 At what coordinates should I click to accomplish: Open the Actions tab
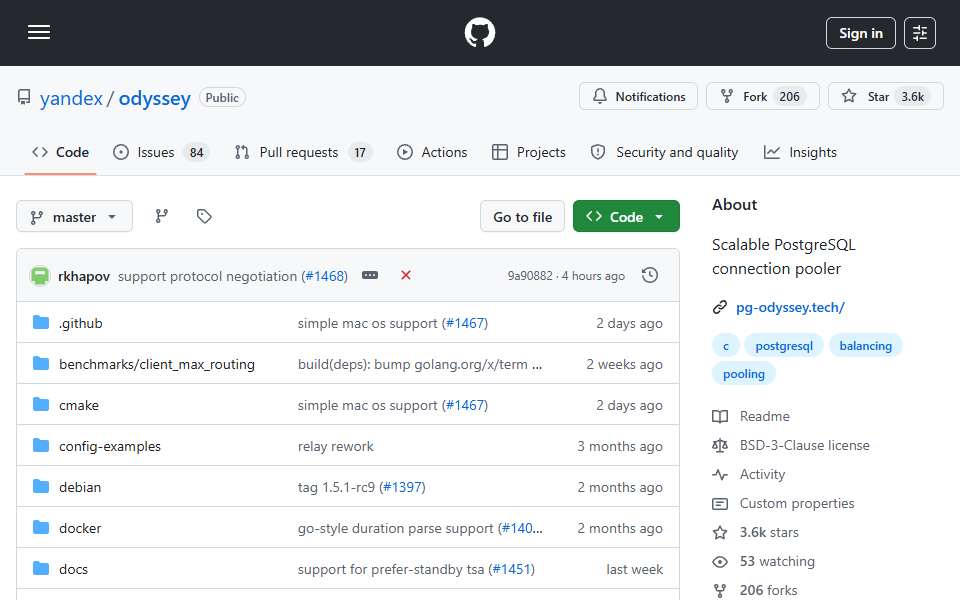tap(432, 152)
